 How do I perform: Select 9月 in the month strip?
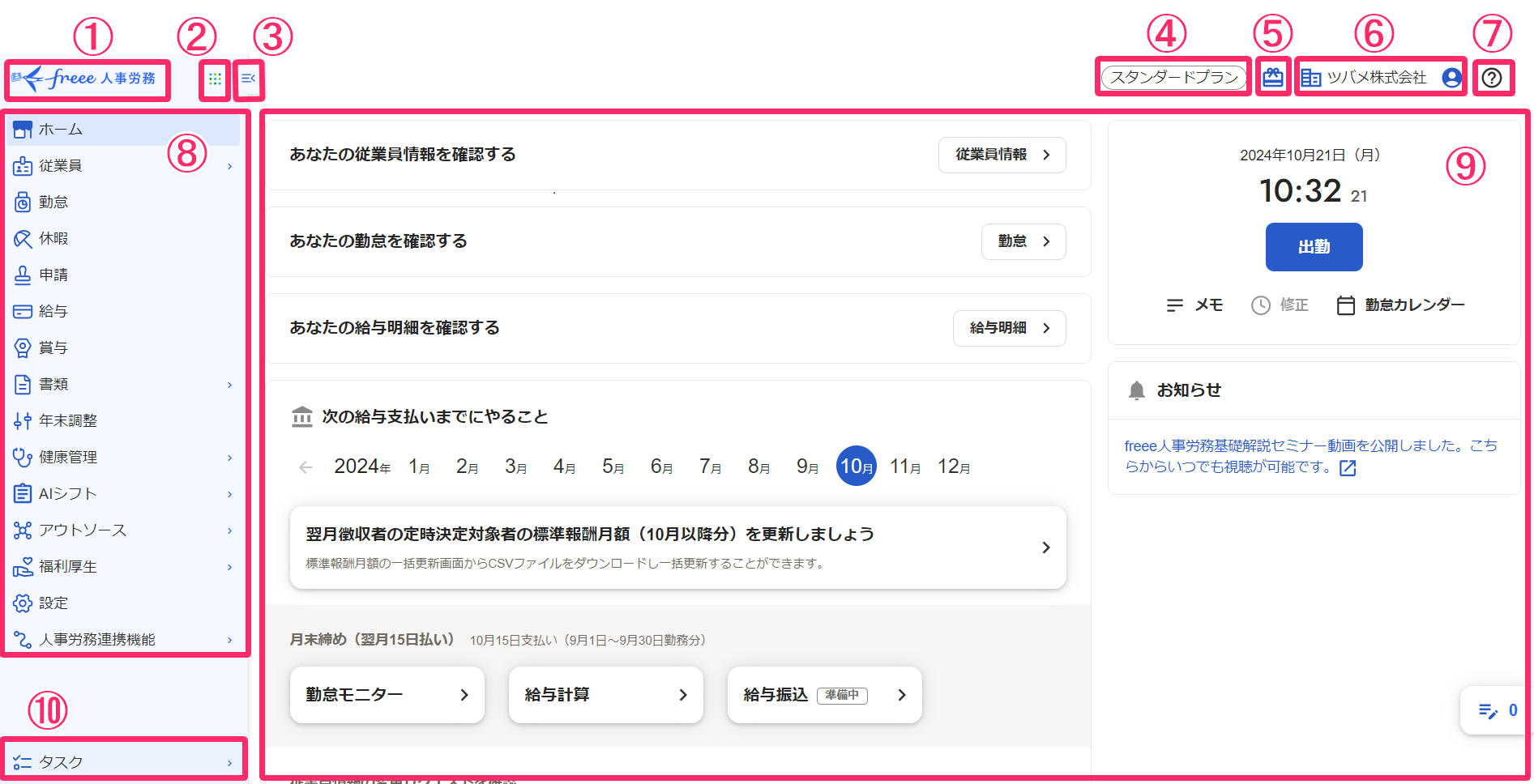tap(808, 467)
